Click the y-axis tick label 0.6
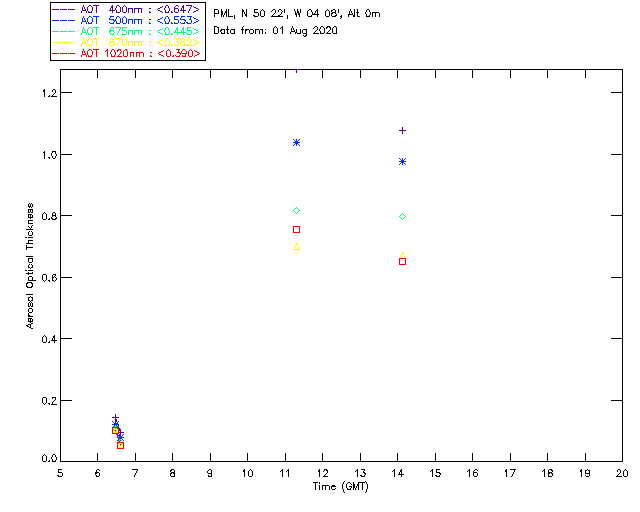The image size is (640, 512). 49,277
